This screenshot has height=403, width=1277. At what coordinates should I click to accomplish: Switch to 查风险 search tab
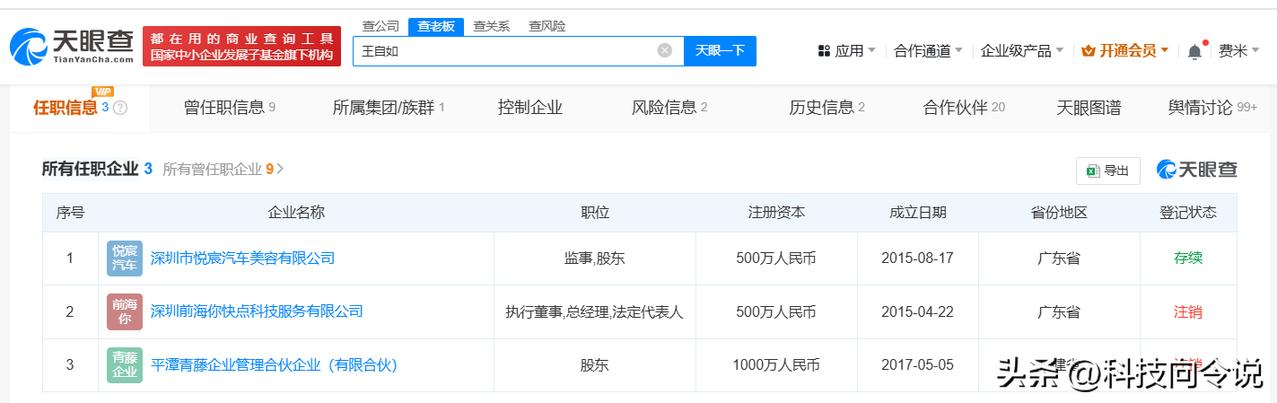click(546, 26)
